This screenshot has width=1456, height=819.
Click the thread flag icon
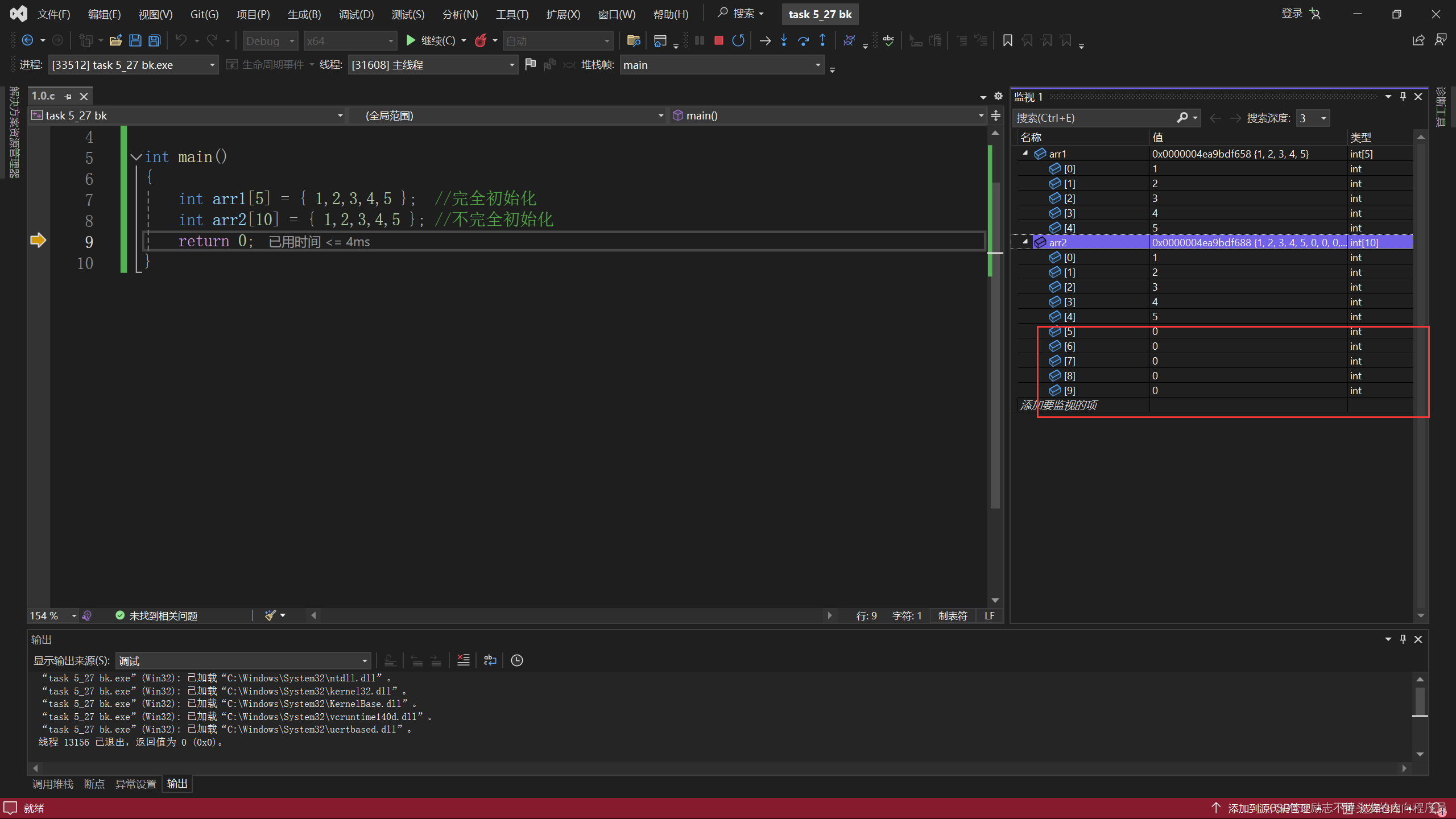tap(531, 64)
